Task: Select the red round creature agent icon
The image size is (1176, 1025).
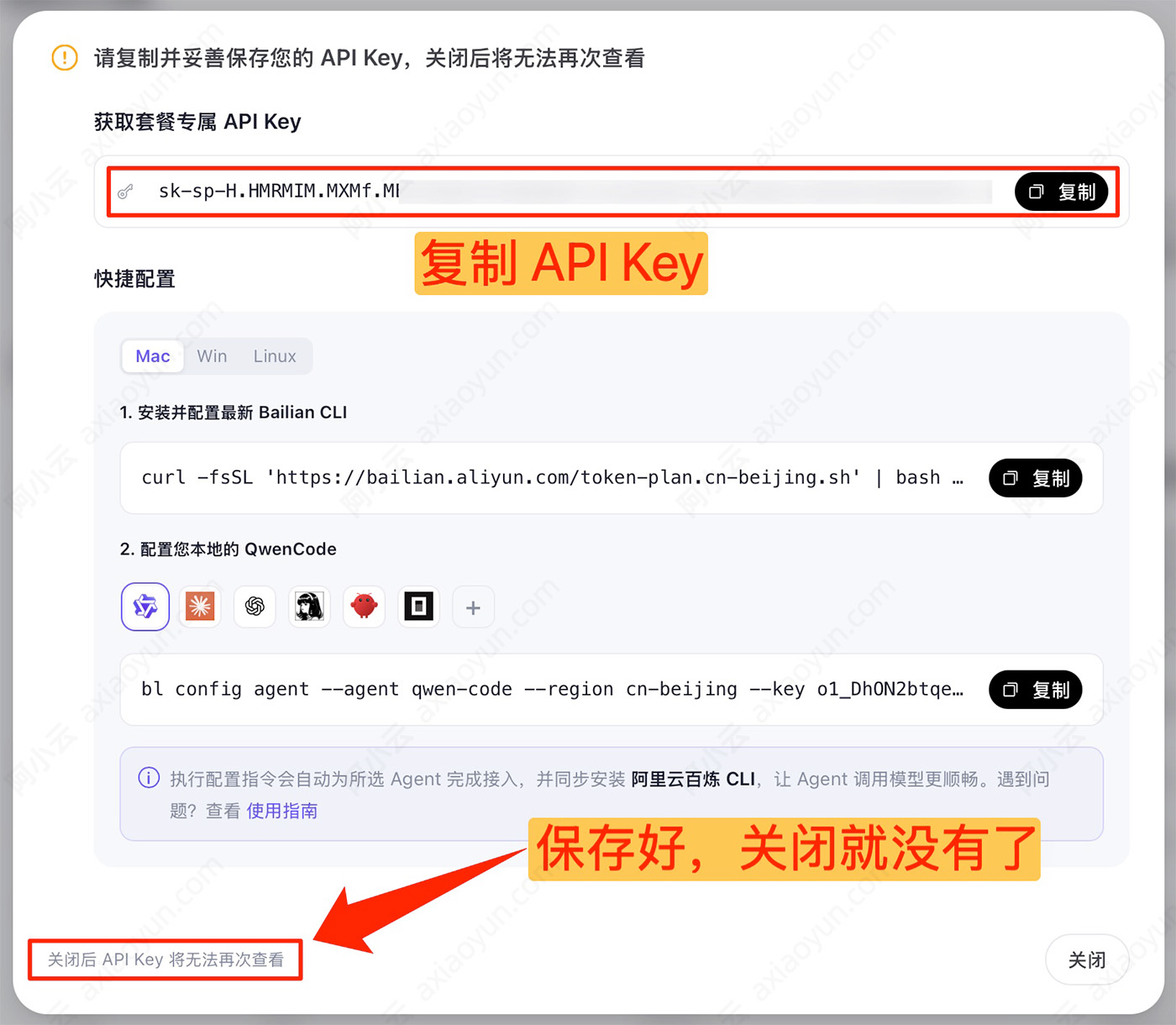Action: (364, 607)
